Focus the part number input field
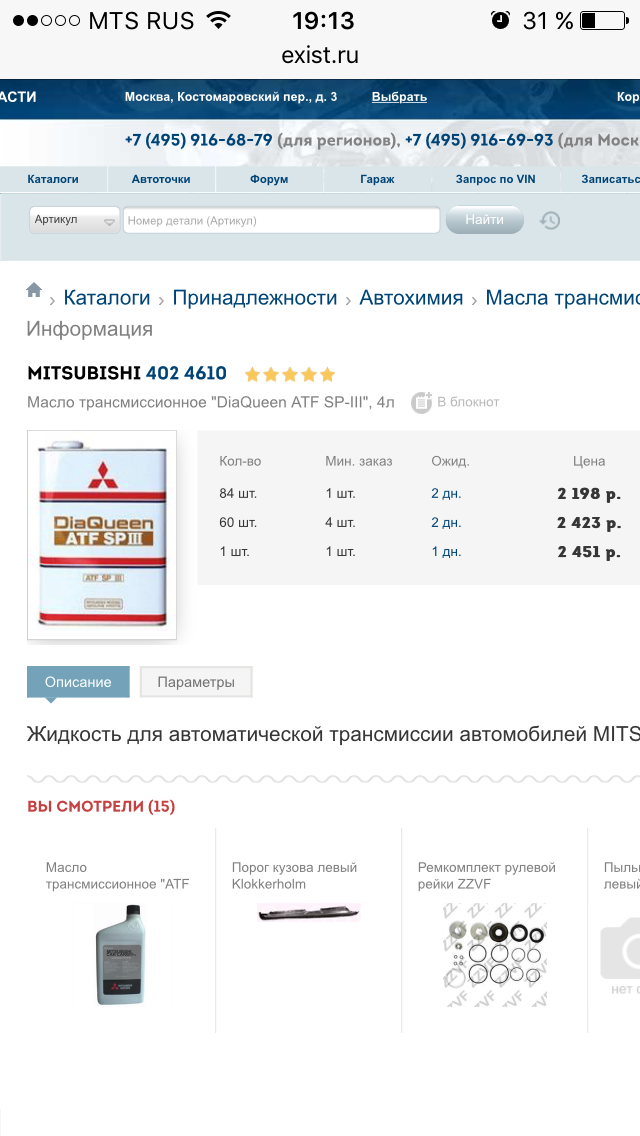 [281, 220]
